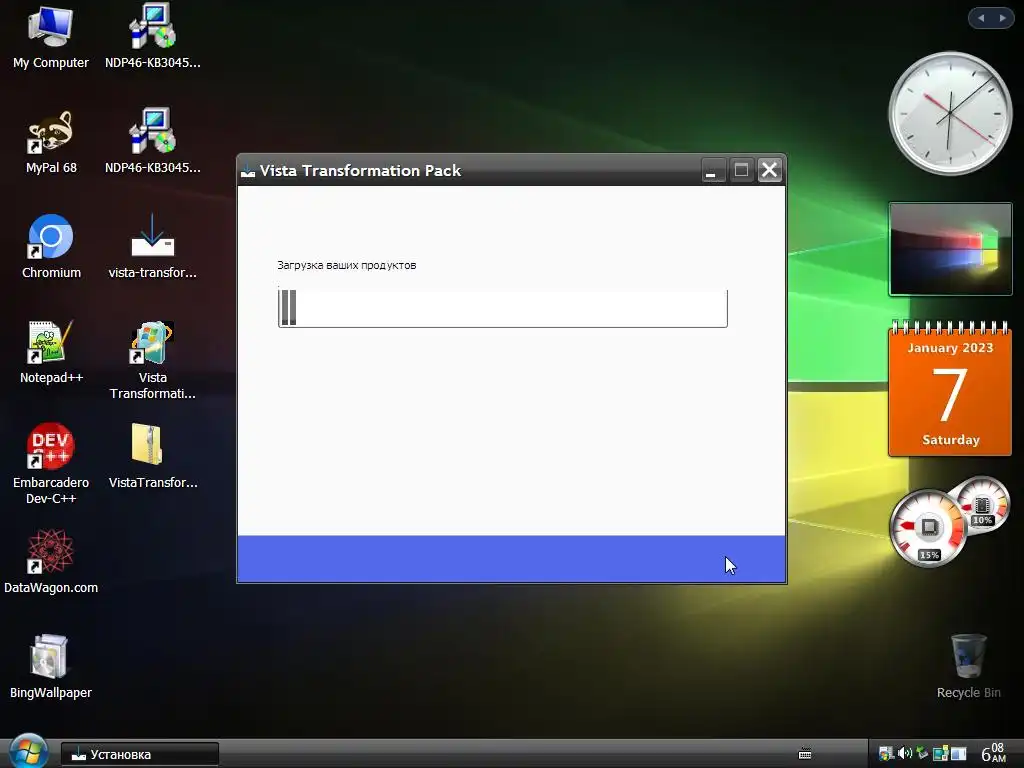Minimize the Vista Transformation Pack window
The height and width of the screenshot is (768, 1024).
(x=713, y=170)
